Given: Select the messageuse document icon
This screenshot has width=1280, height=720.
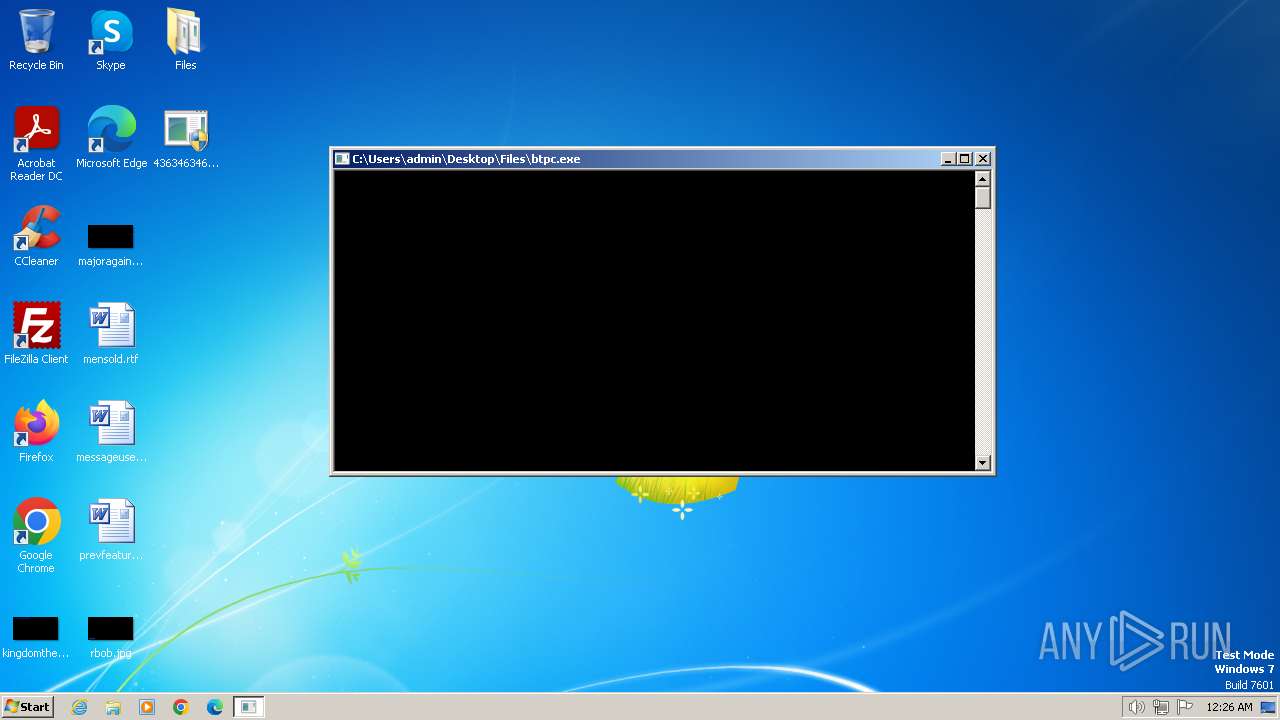Looking at the screenshot, I should 111,431.
